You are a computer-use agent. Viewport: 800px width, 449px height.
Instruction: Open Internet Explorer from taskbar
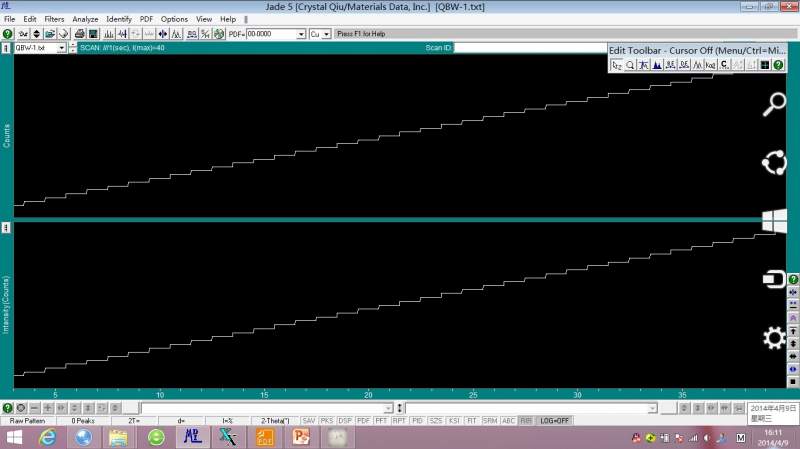[47, 437]
